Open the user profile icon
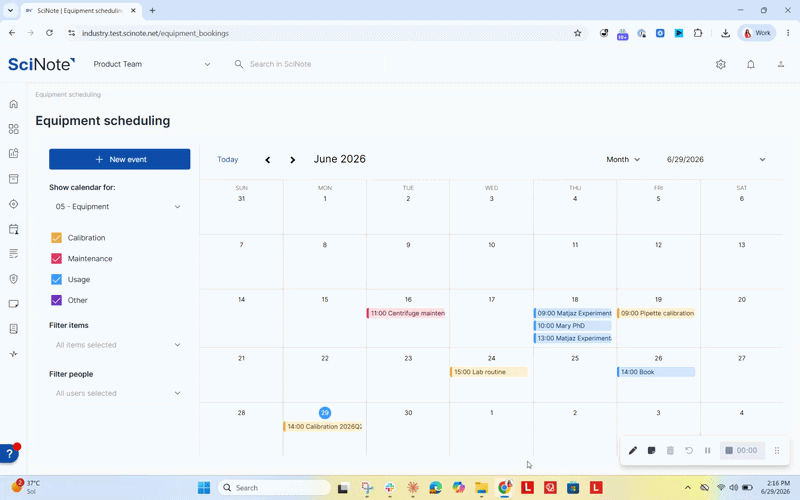The height and width of the screenshot is (500, 800). [x=781, y=64]
